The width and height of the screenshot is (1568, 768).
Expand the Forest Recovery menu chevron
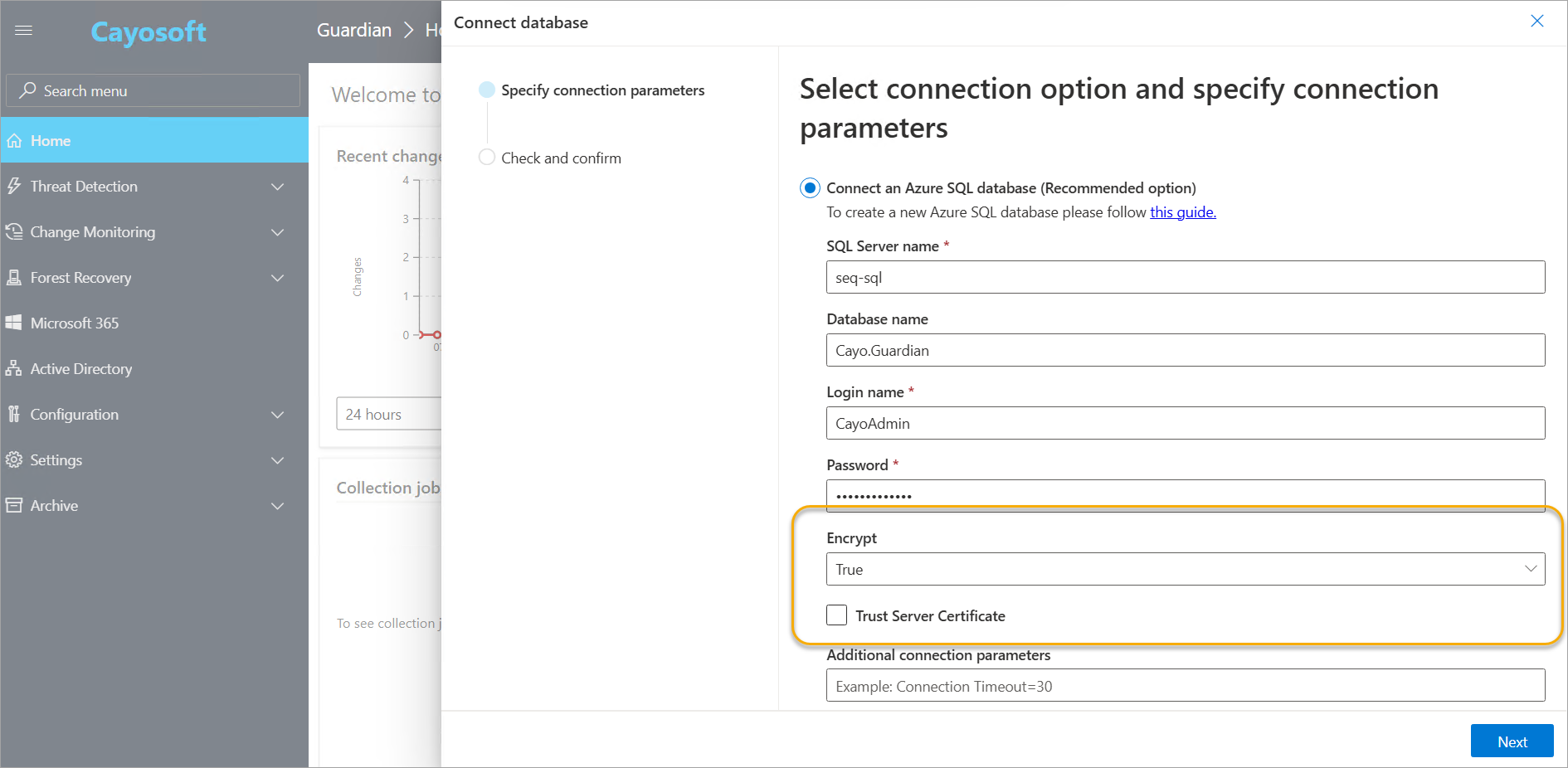pyautogui.click(x=278, y=278)
